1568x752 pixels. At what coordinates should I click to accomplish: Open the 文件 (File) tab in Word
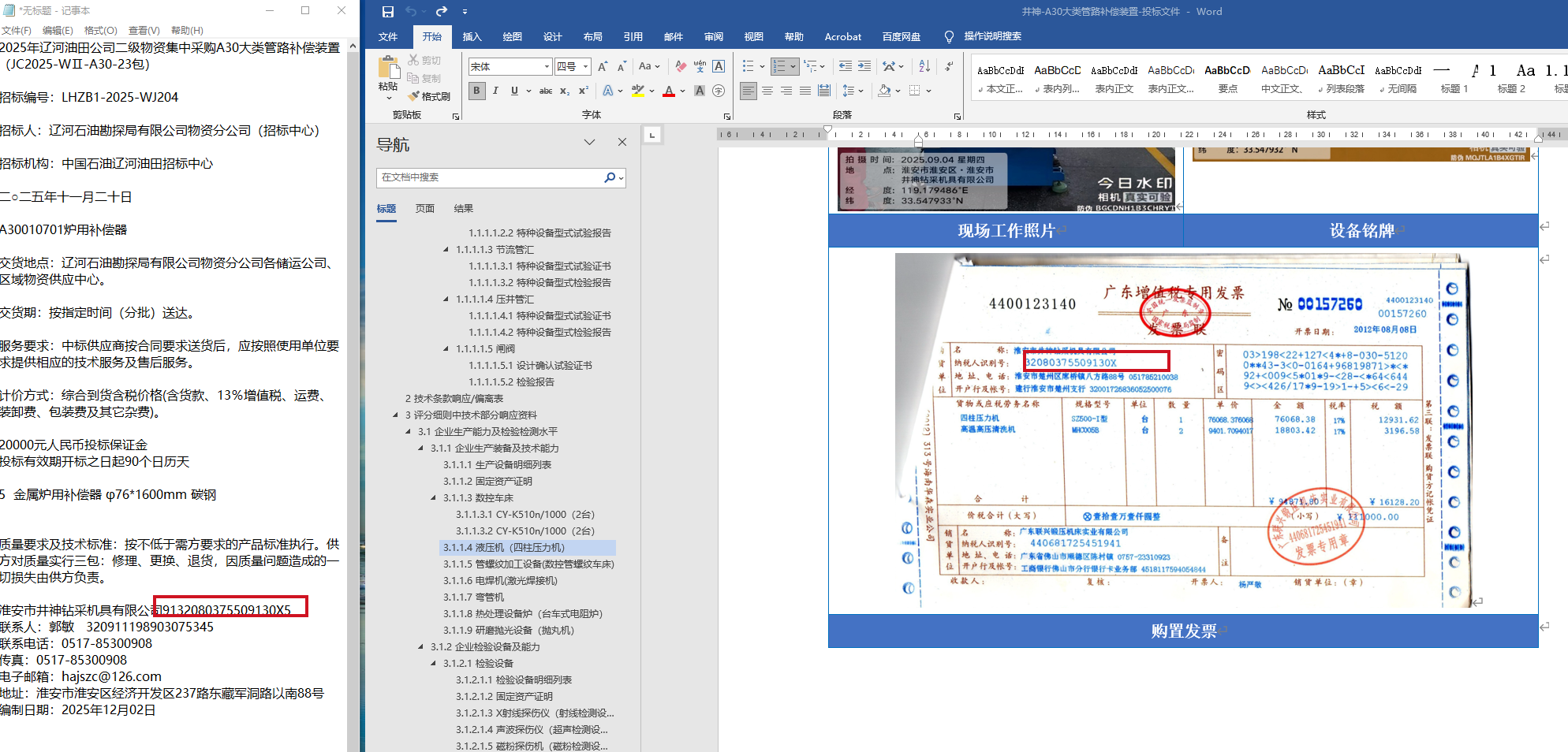click(x=388, y=36)
